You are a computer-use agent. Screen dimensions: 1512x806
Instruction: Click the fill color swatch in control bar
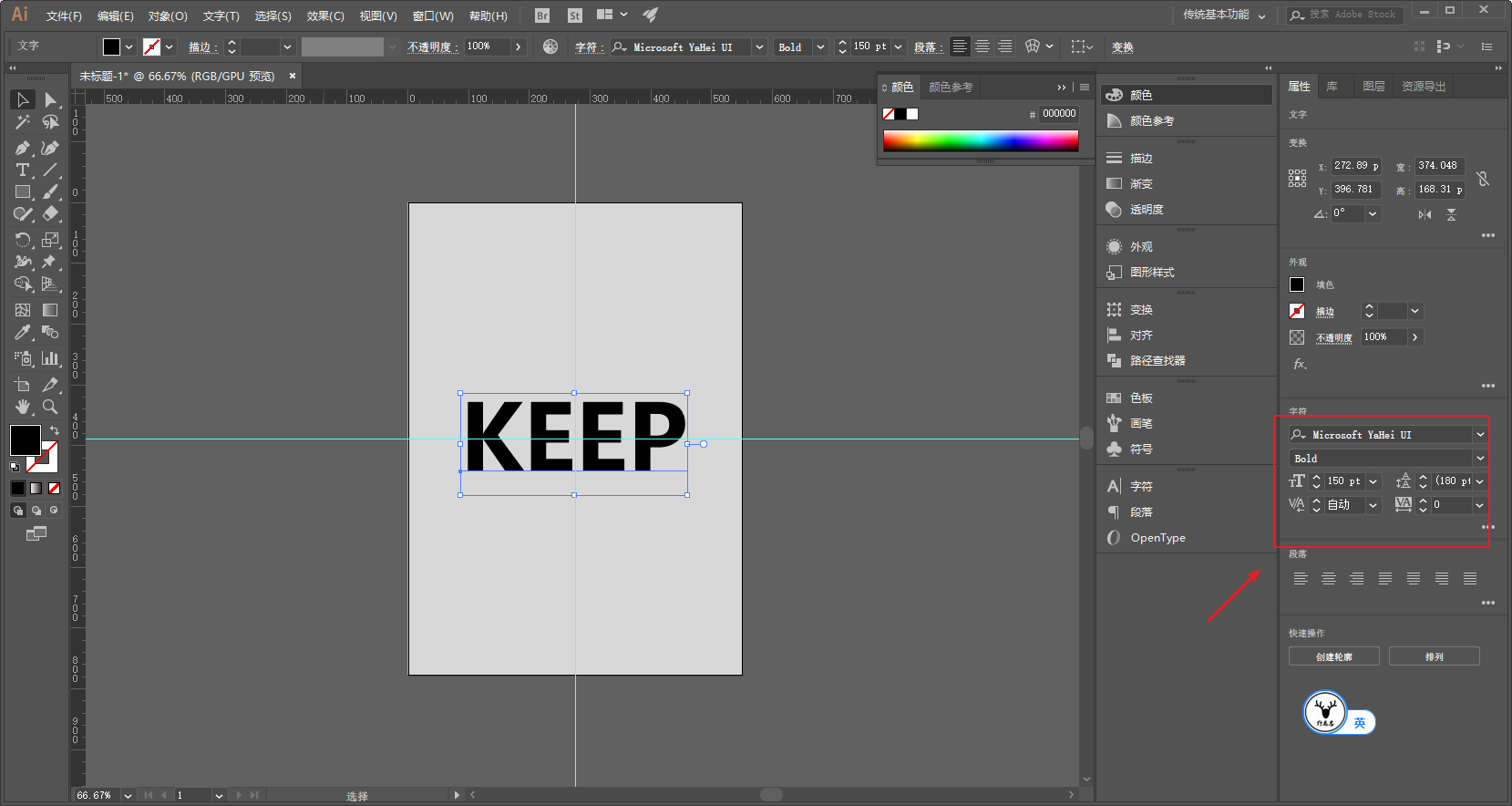111,46
